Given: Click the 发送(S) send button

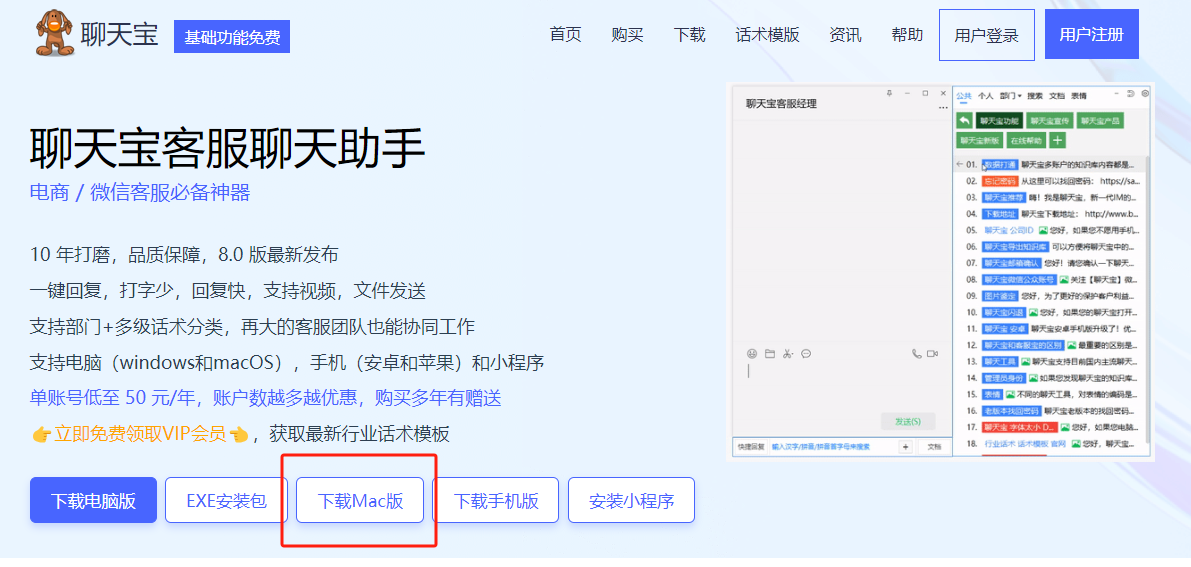Looking at the screenshot, I should point(908,421).
